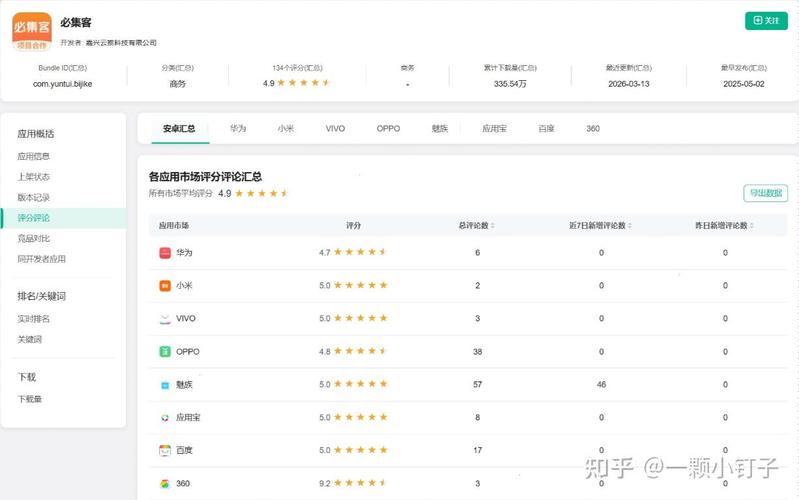Switch to the VIVO tab
The height and width of the screenshot is (500, 799).
(x=335, y=128)
